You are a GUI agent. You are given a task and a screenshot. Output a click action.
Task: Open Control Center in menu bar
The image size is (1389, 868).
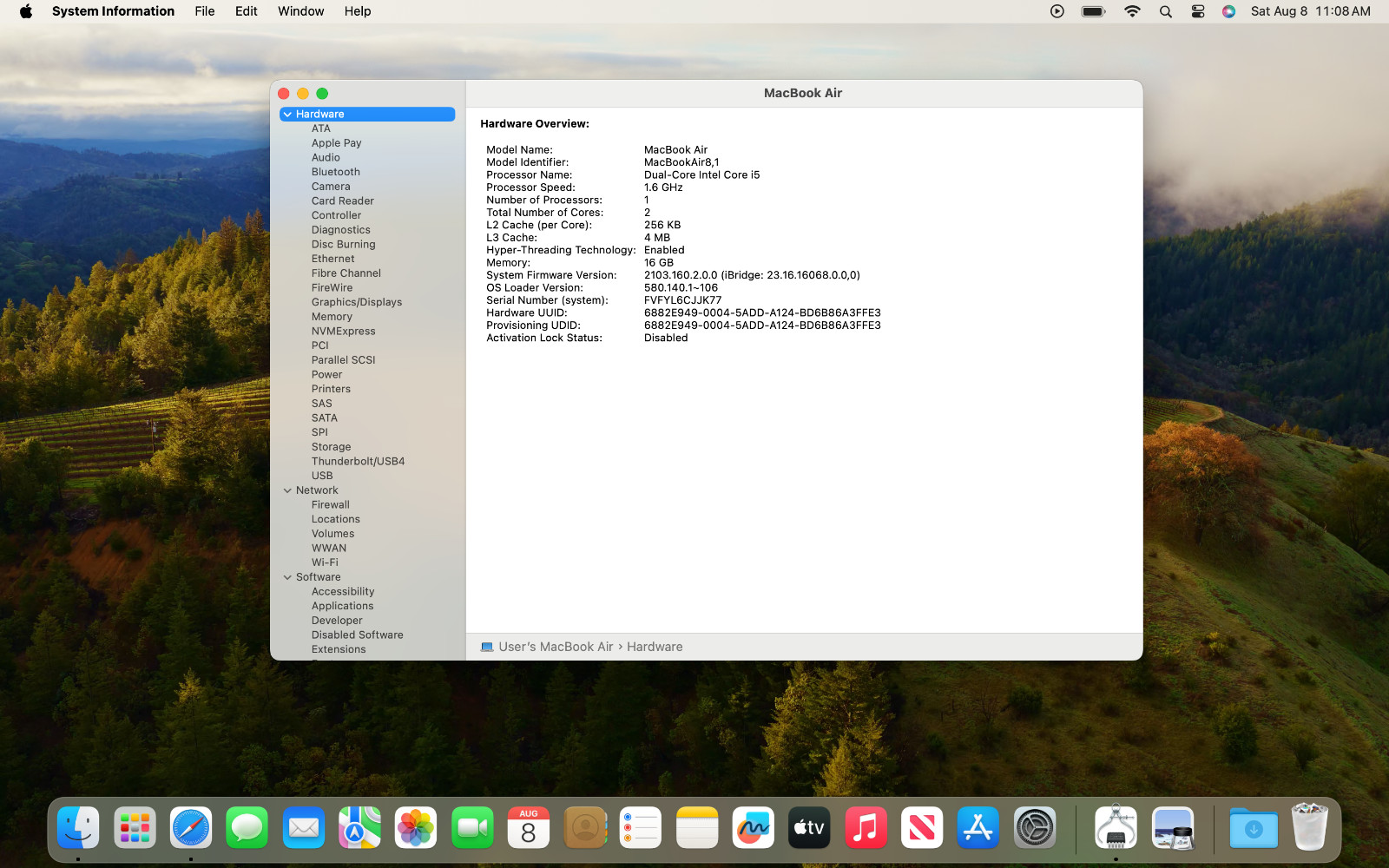pyautogui.click(x=1198, y=11)
